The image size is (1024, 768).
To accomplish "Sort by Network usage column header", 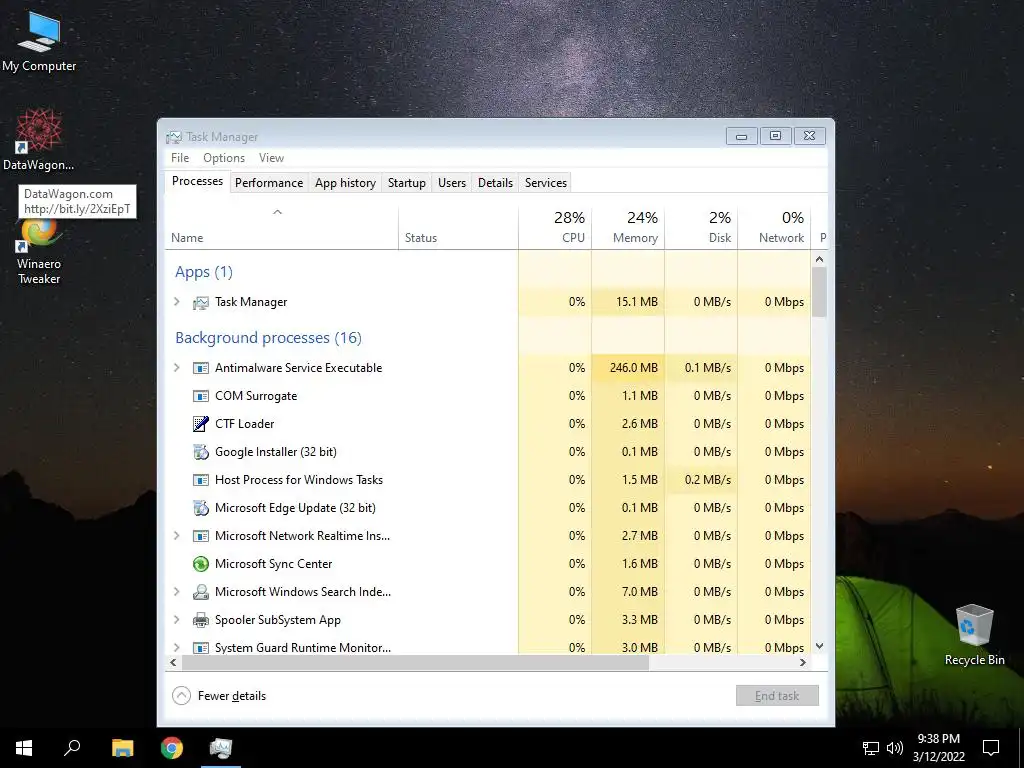I will (775, 227).
